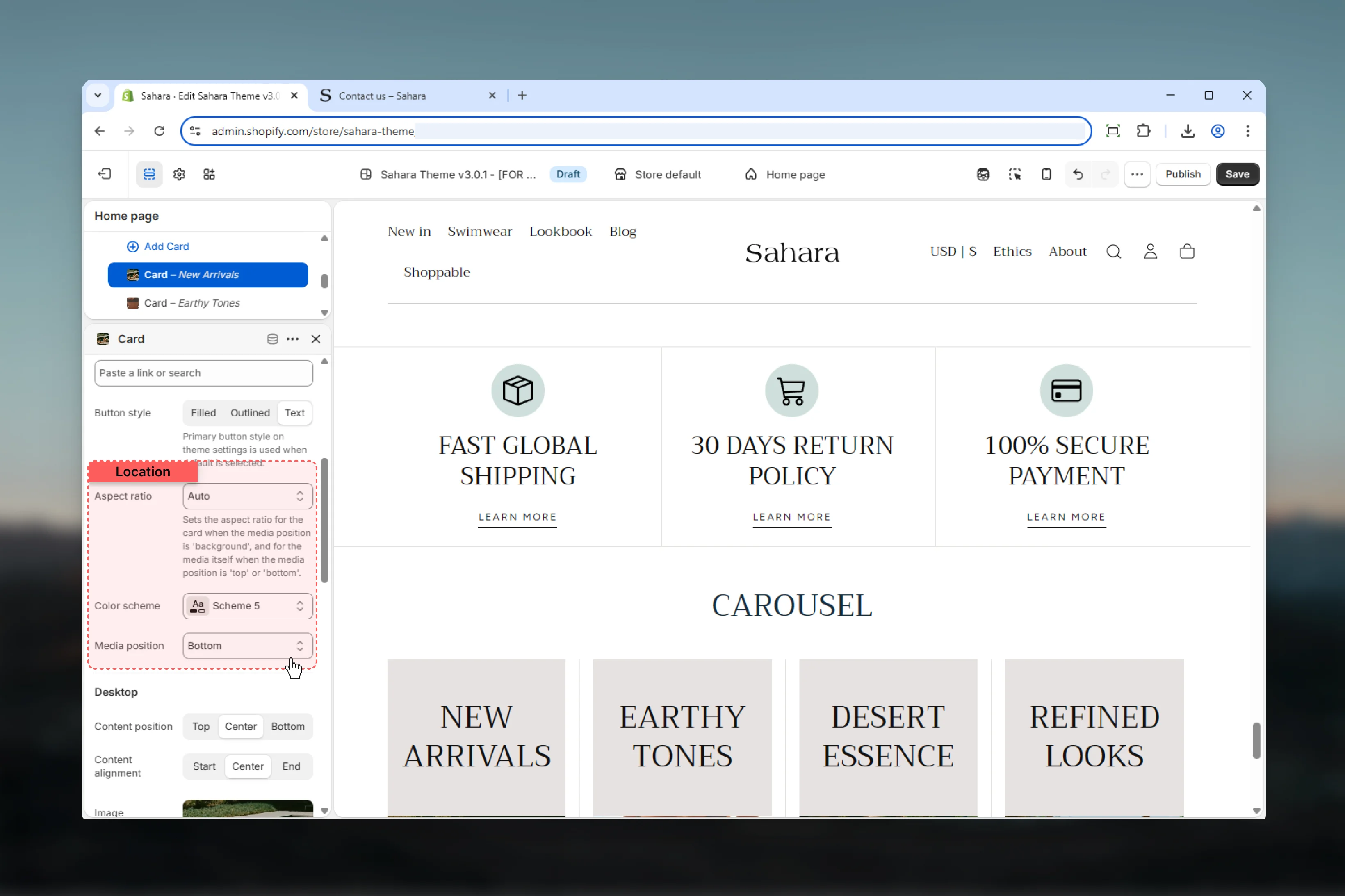1345x896 pixels.
Task: Open the Lookbook menu item
Action: pos(560,232)
